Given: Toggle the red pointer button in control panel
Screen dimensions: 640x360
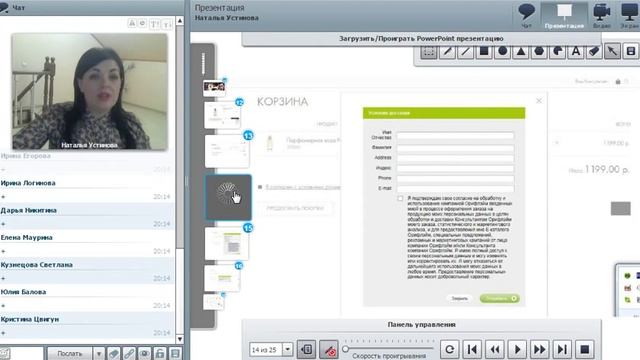Looking at the screenshot, I should coord(329,350).
